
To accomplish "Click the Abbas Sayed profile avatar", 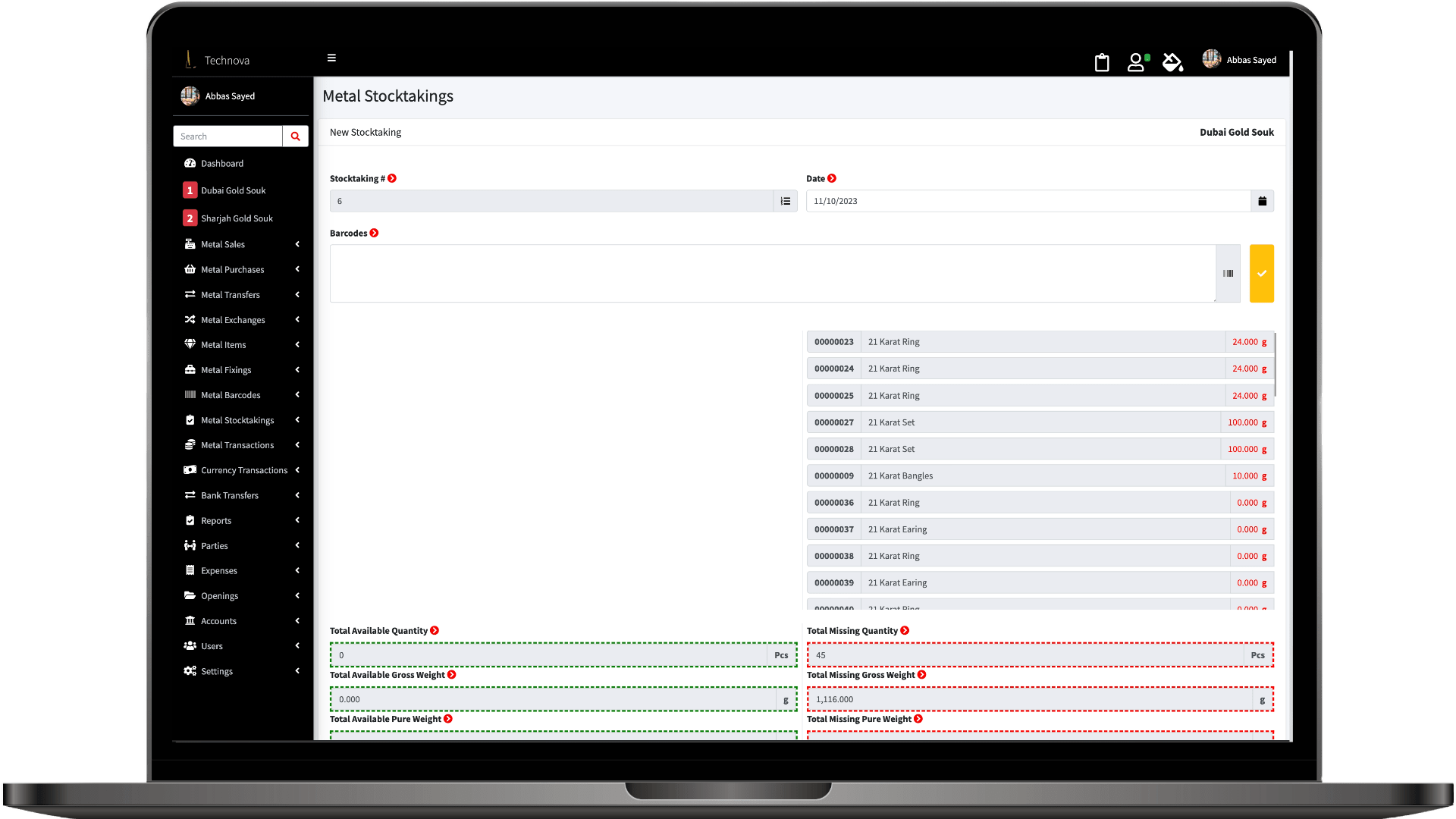I will coord(1211,58).
